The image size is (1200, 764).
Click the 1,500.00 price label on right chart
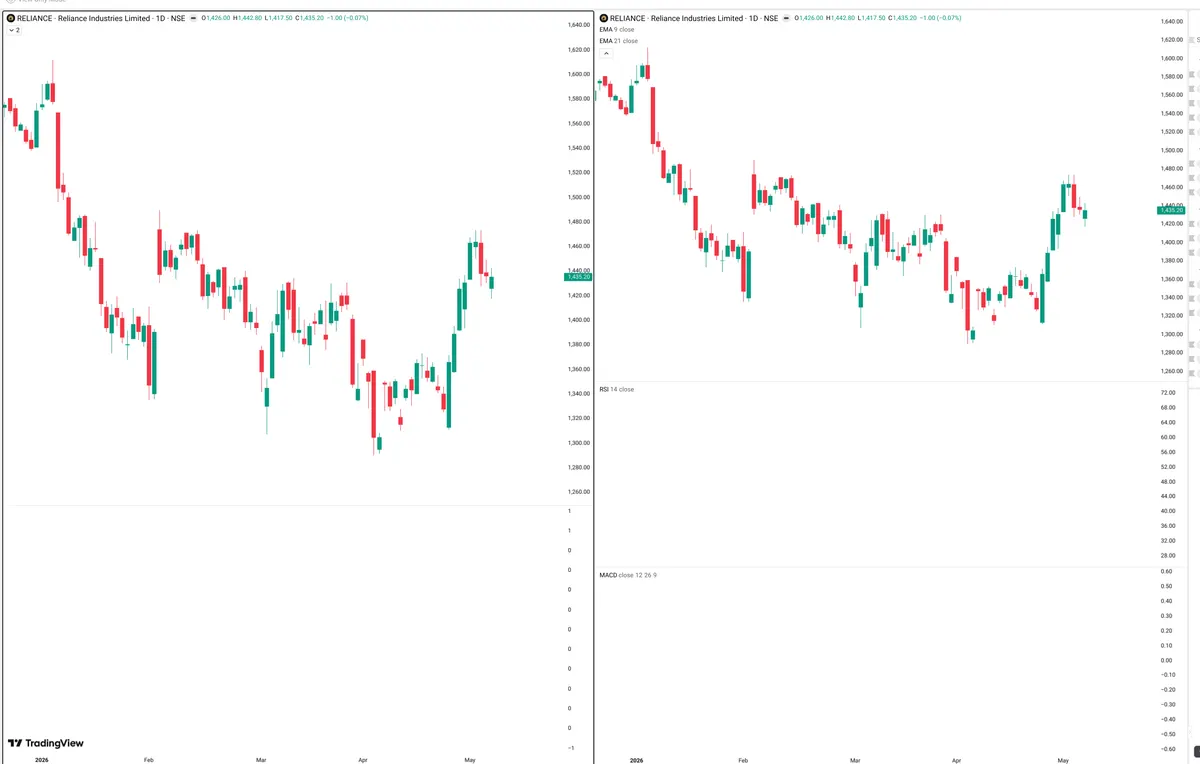1172,150
